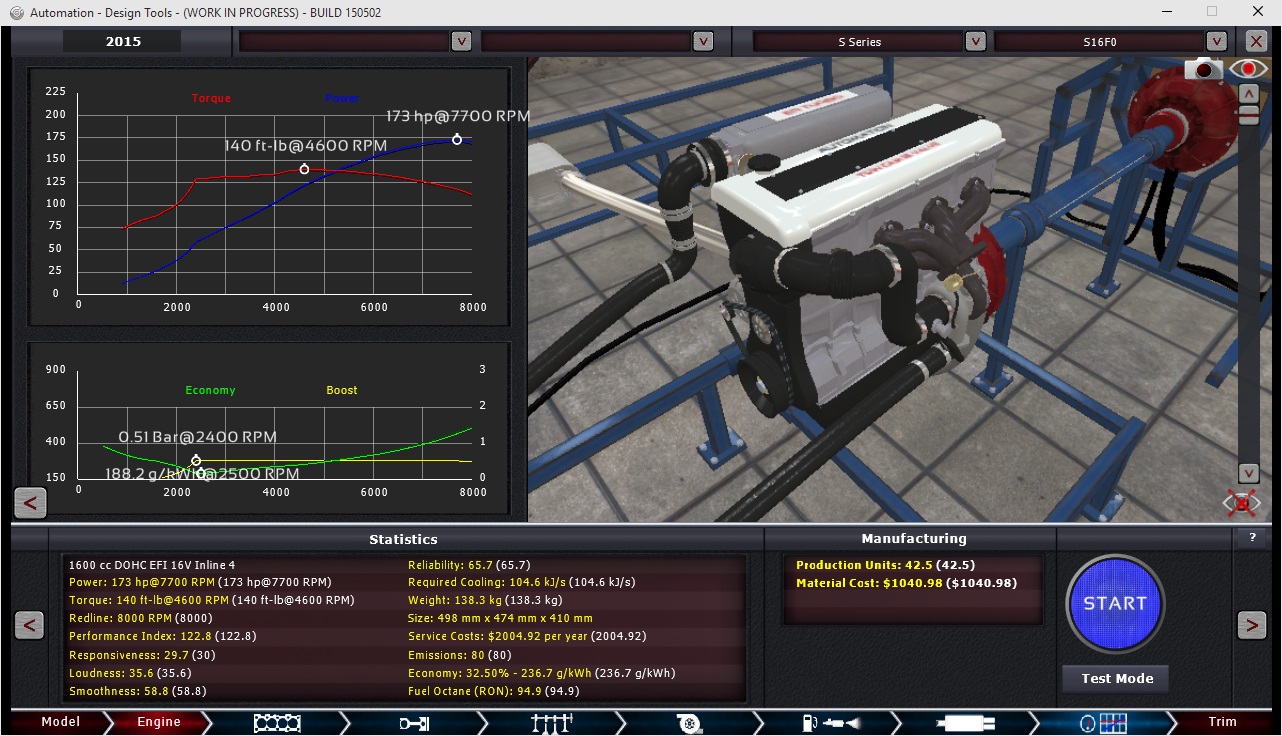Image resolution: width=1282 pixels, height=736 pixels.
Task: Close the designer with the X button
Action: pyautogui.click(x=1257, y=41)
